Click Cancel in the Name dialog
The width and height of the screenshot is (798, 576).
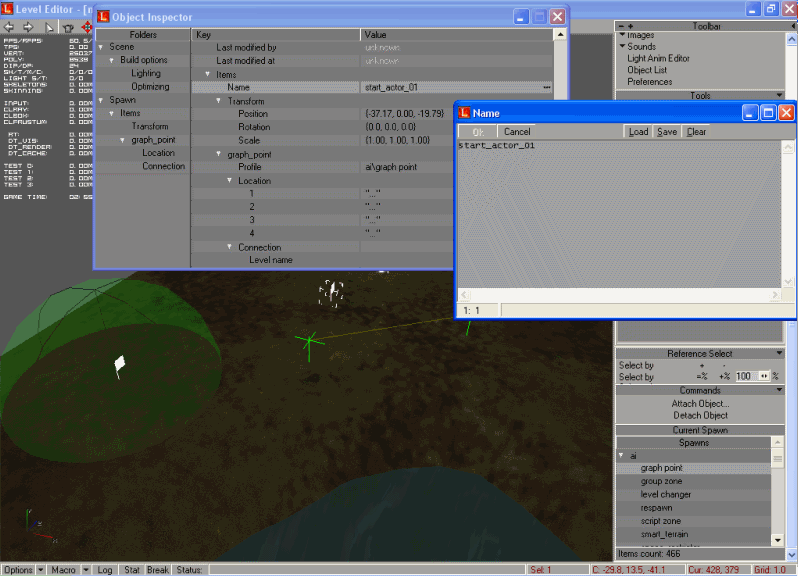click(x=517, y=132)
